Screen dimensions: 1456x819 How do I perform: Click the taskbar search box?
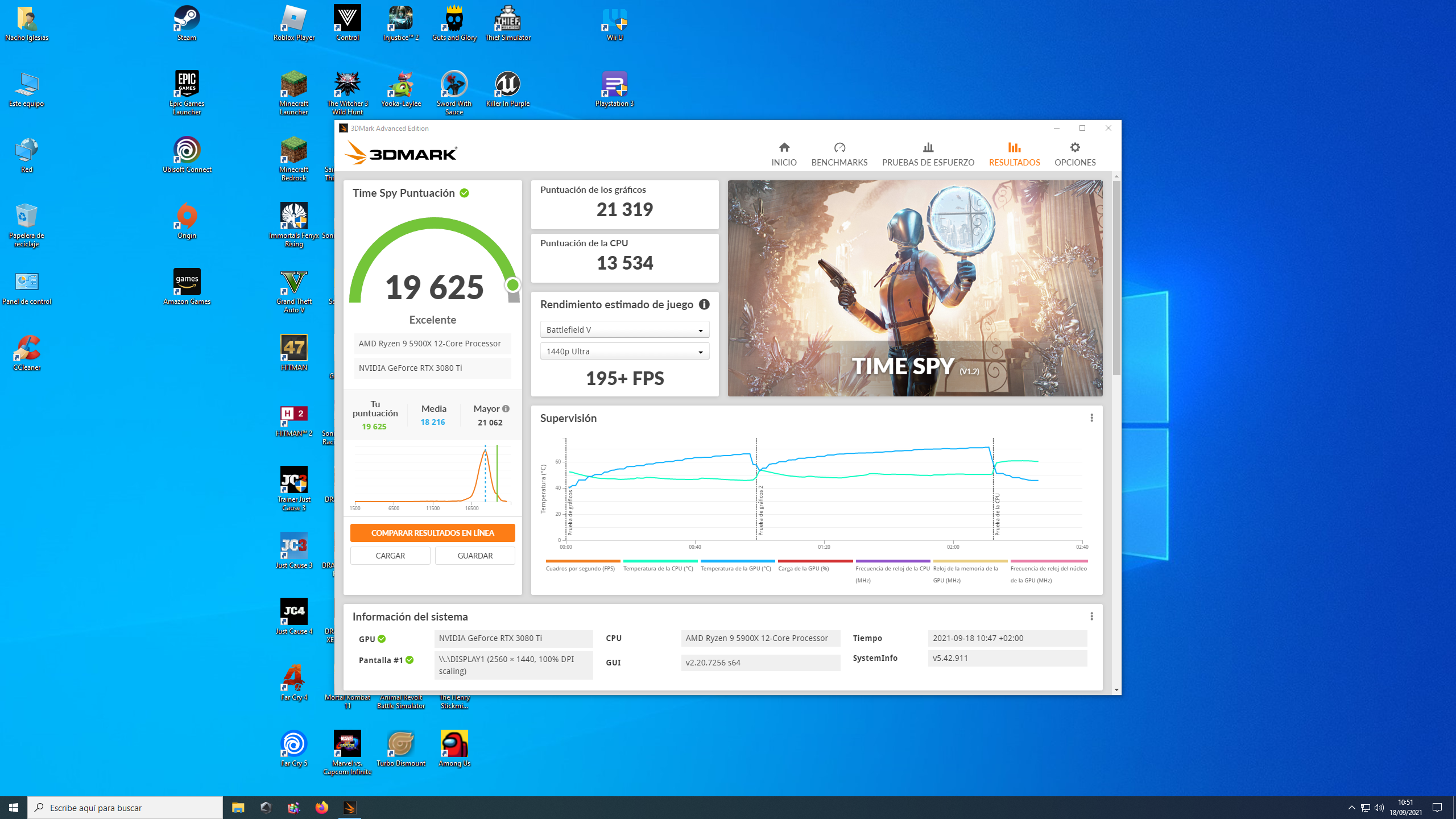point(125,808)
